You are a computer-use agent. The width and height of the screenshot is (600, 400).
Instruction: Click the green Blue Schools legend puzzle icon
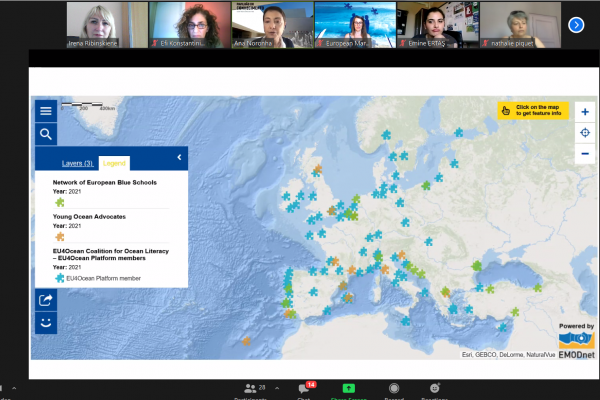pos(60,202)
